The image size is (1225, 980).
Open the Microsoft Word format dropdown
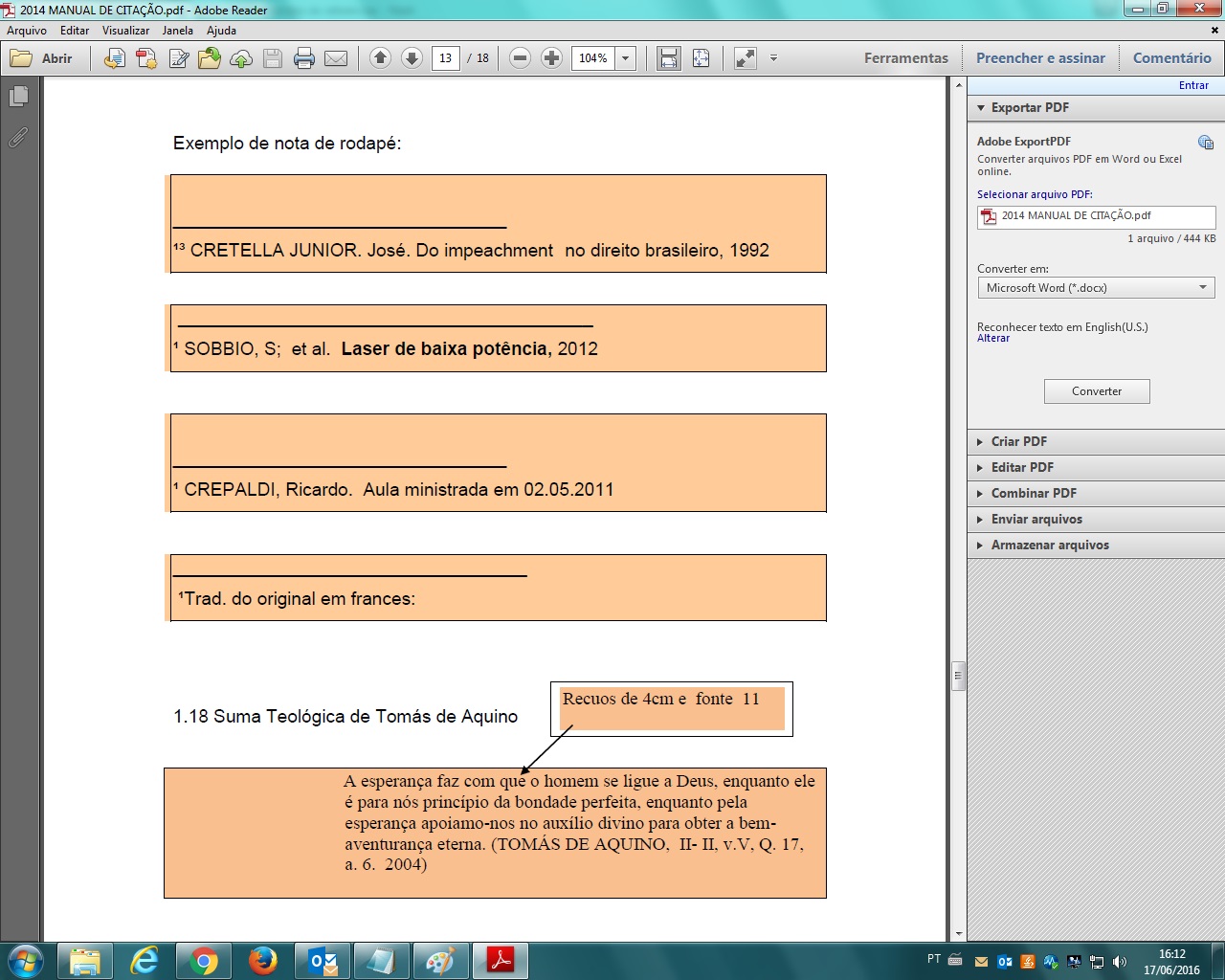[1096, 288]
